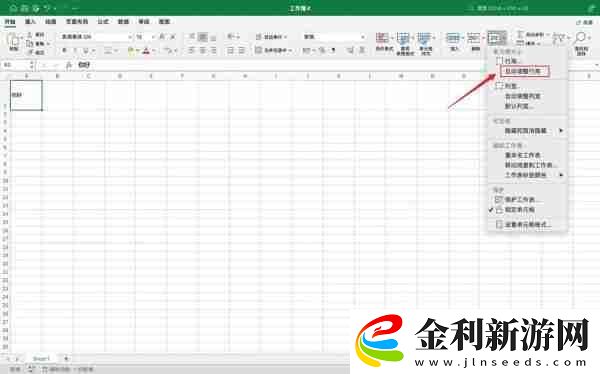Toggle Underline formatting in the ribbon
Viewport: 600px width, 374px height.
point(86,50)
